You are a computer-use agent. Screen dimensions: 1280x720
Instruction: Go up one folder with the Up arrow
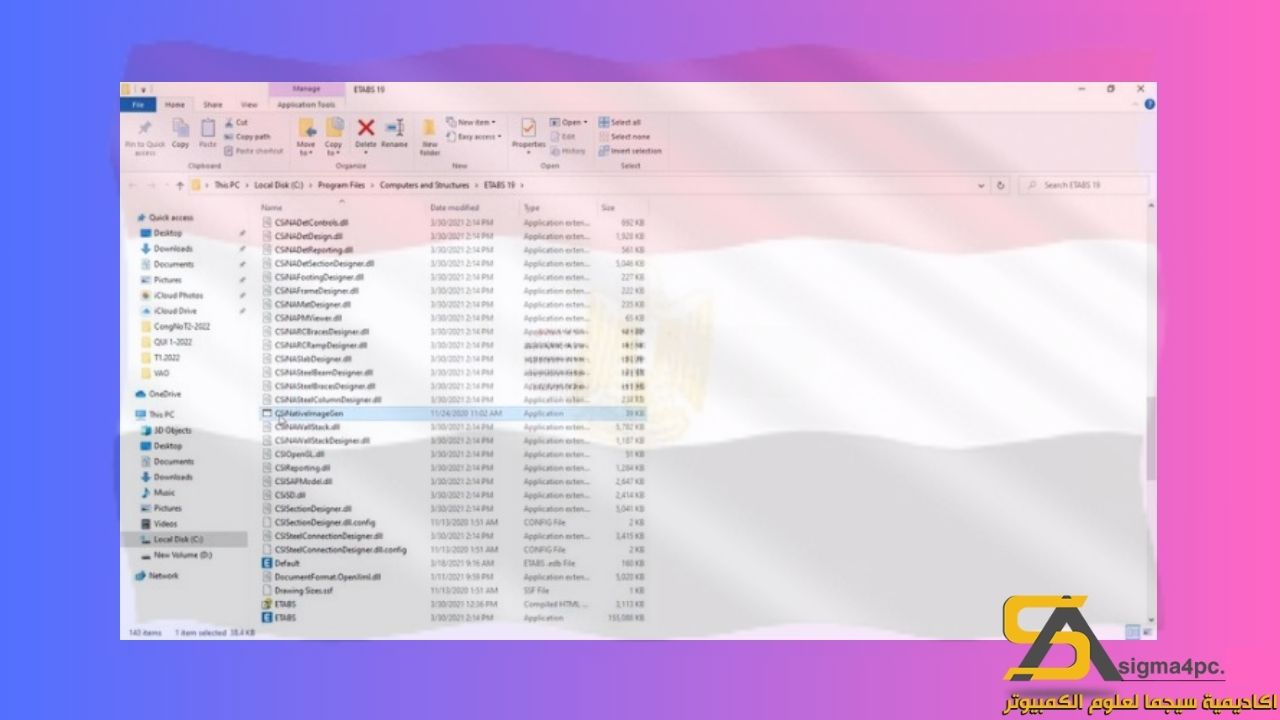click(x=180, y=185)
